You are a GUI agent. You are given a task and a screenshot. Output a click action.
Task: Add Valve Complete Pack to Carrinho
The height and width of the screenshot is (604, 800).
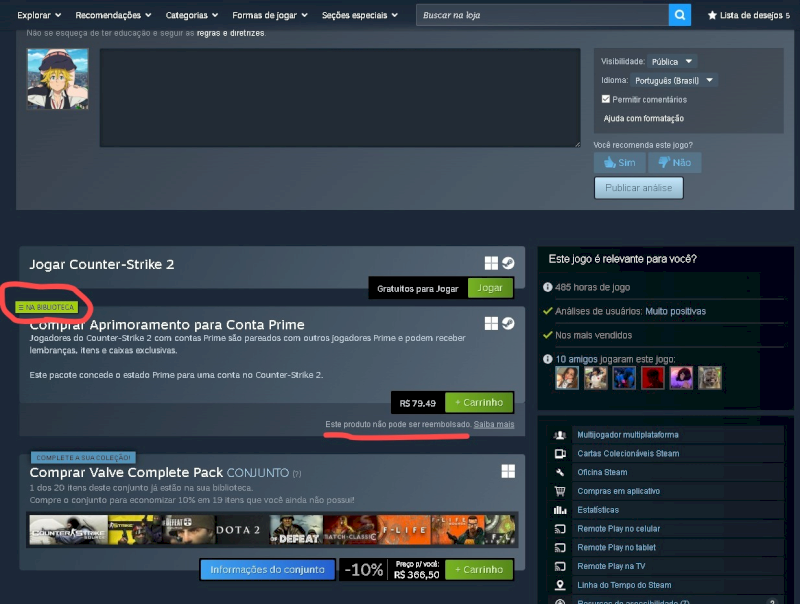coord(479,569)
